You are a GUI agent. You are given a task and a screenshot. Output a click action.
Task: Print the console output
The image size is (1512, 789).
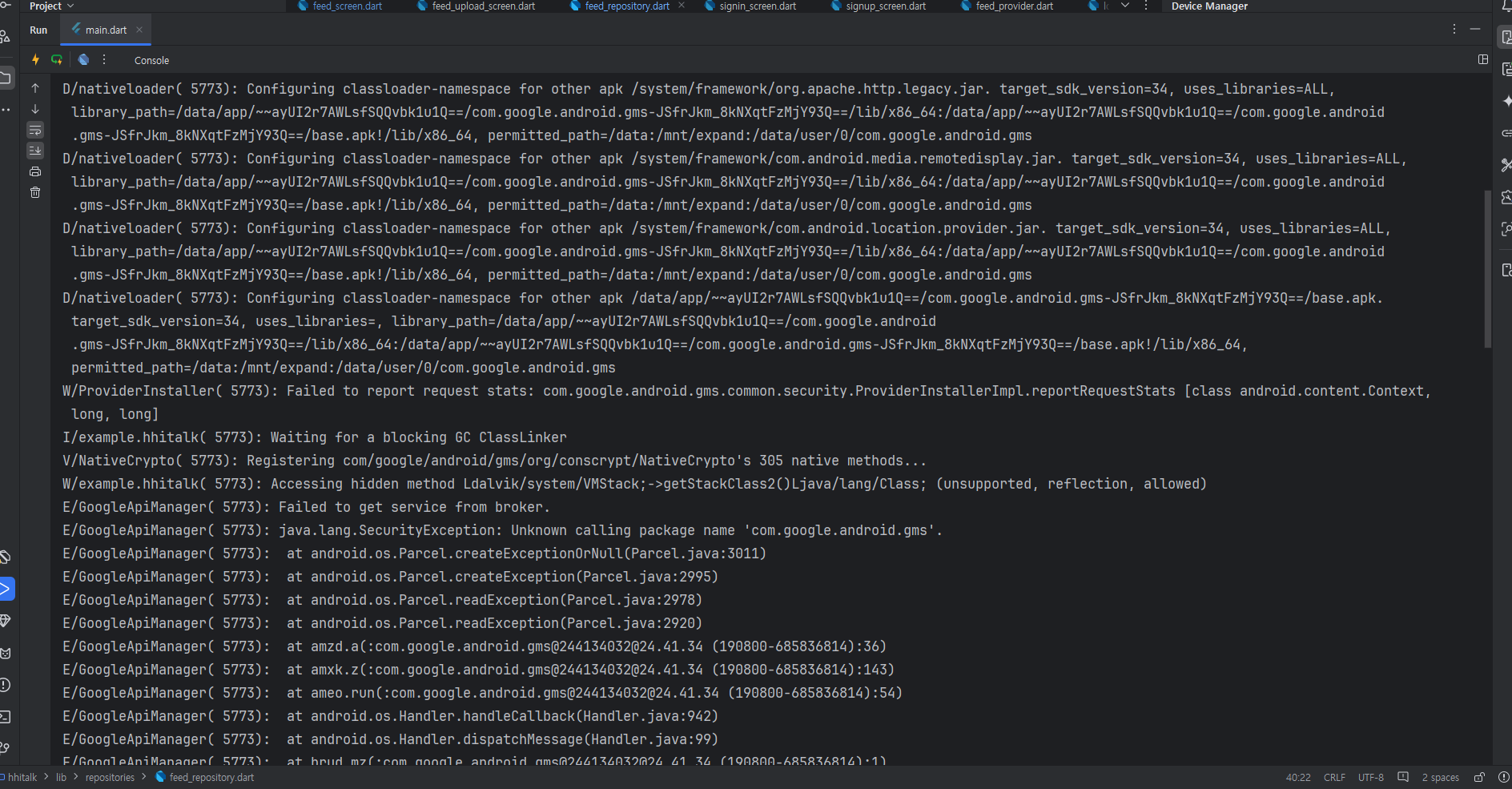point(35,171)
